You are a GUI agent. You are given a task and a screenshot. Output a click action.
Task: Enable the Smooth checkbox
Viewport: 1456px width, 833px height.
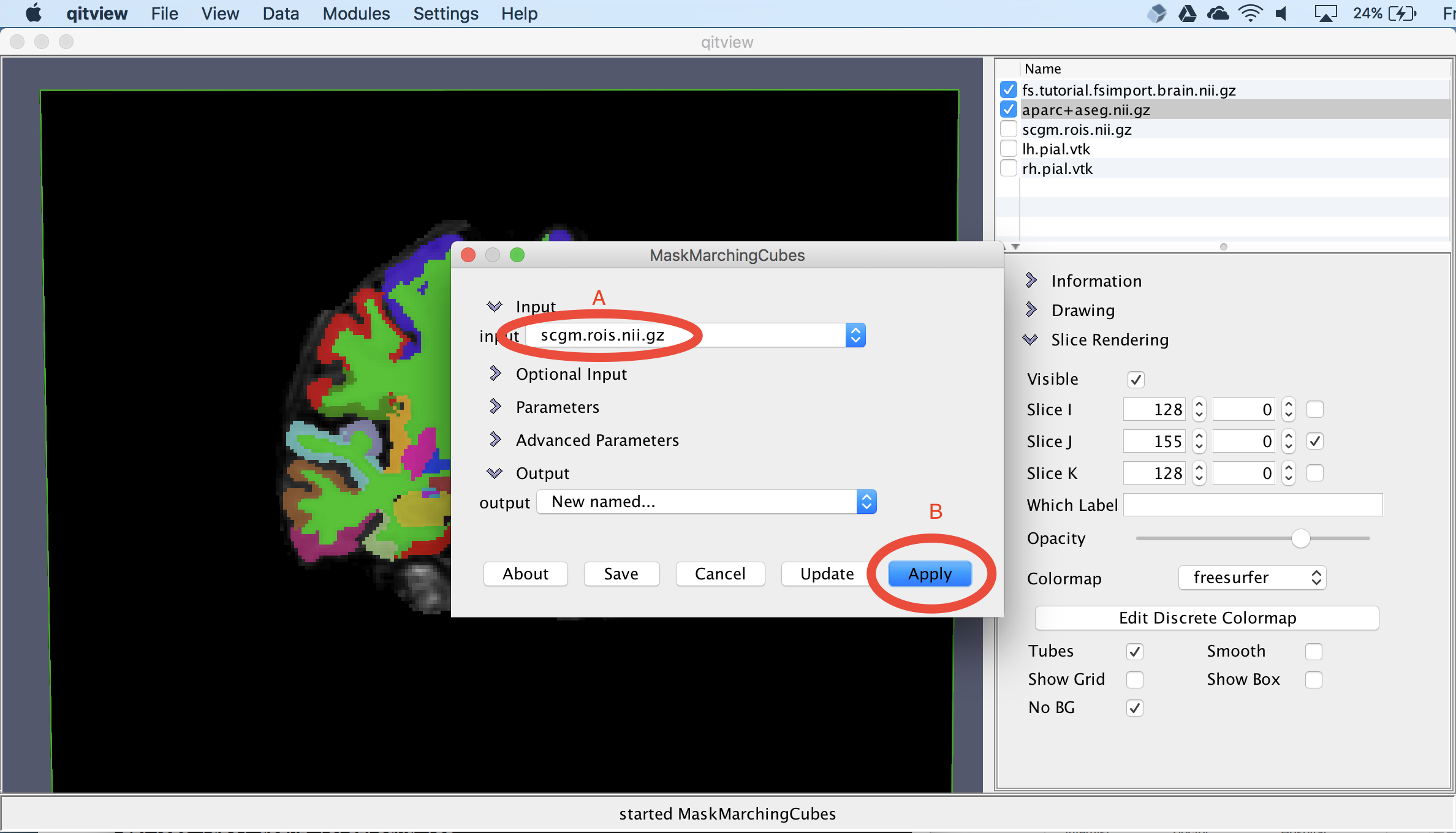[1313, 651]
